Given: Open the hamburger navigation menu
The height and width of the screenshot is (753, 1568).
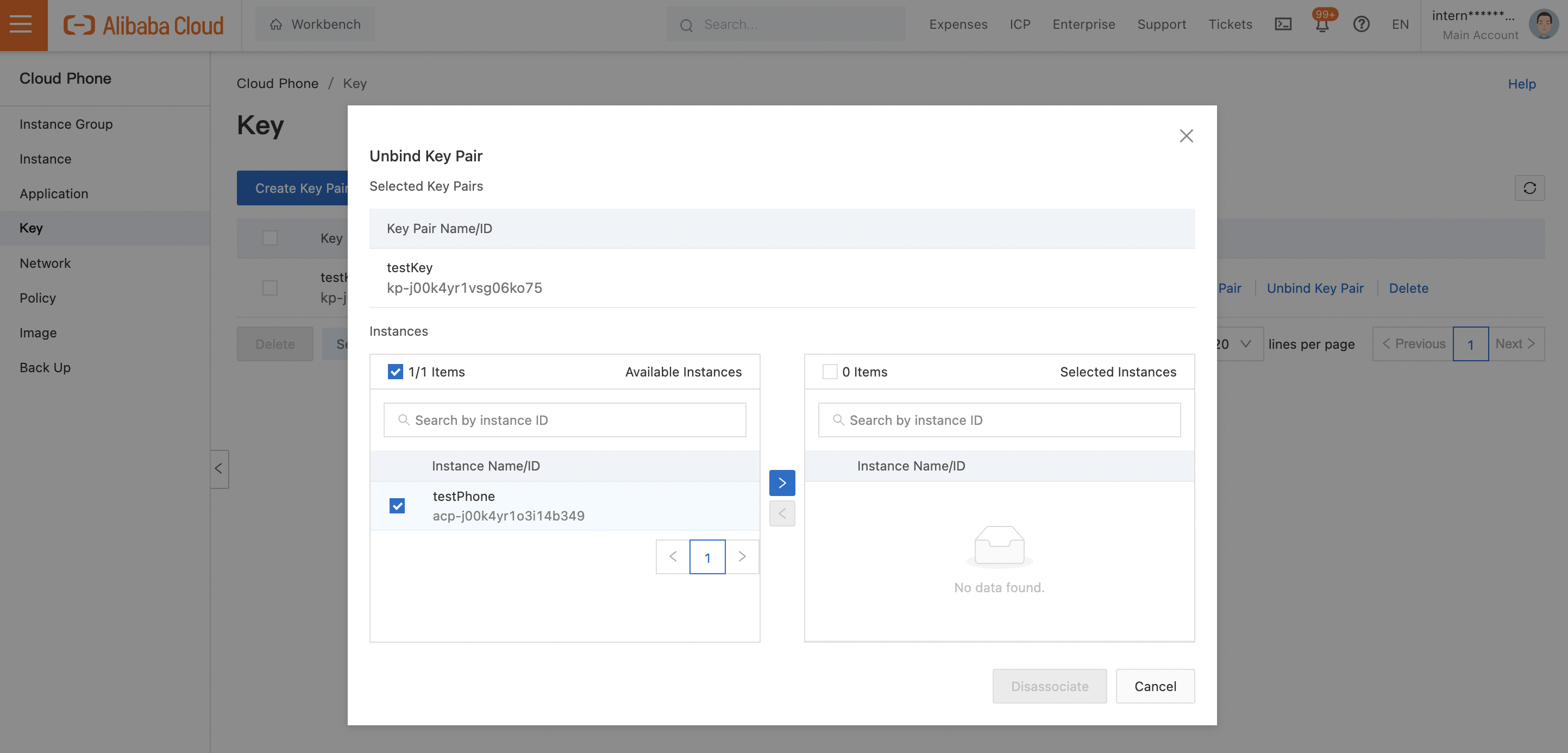Looking at the screenshot, I should pos(23,25).
